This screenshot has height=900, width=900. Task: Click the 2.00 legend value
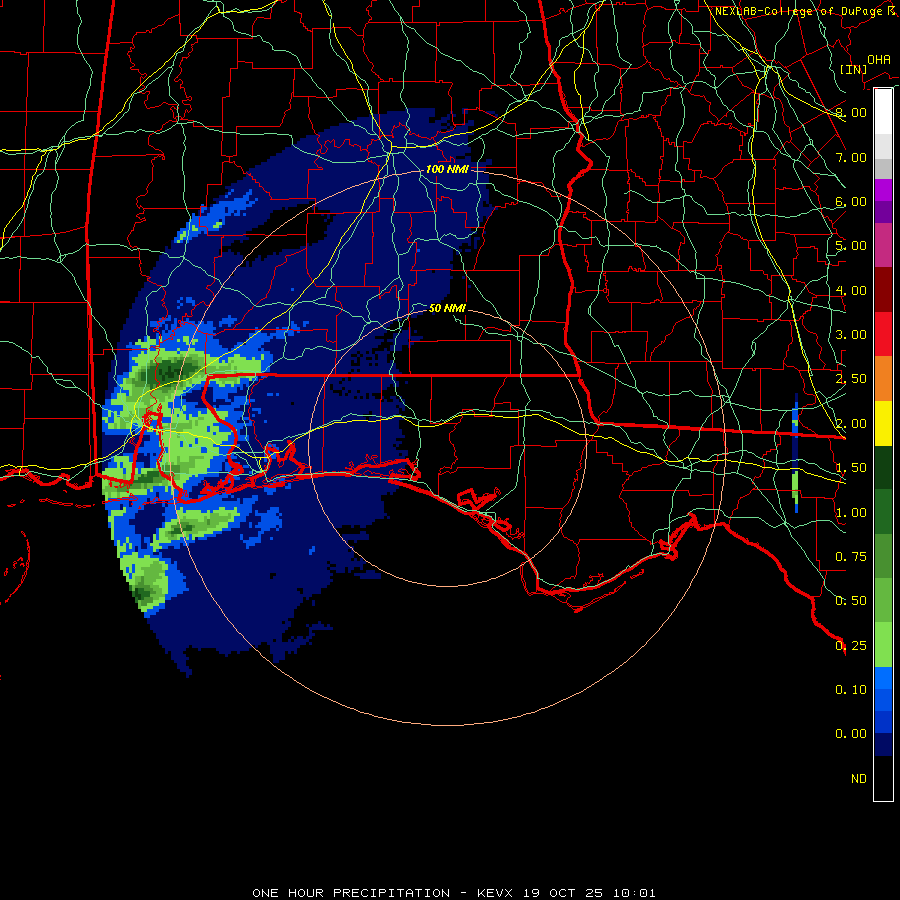(x=851, y=424)
